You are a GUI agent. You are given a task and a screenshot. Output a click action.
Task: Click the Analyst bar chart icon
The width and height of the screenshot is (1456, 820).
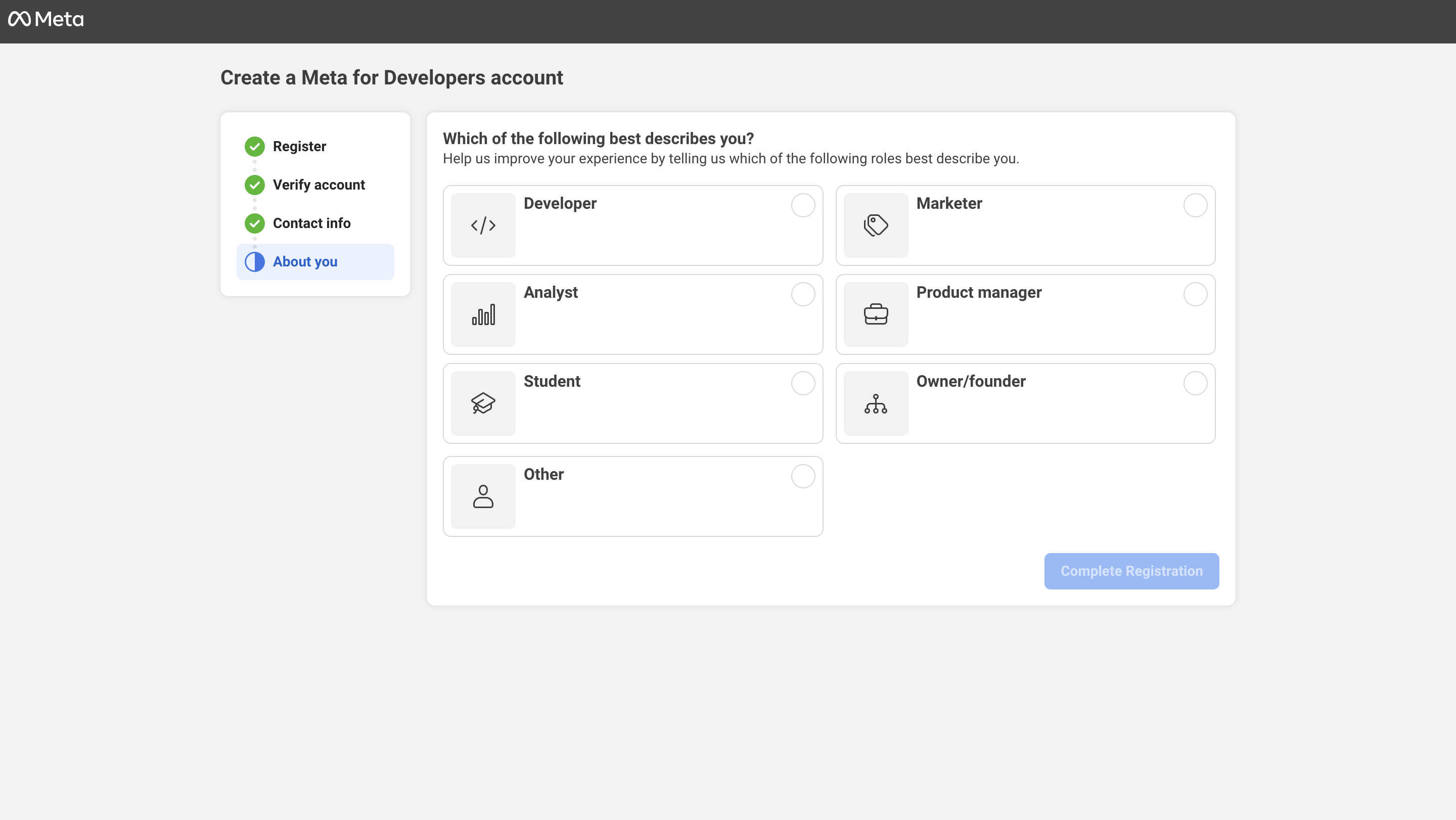(x=483, y=314)
